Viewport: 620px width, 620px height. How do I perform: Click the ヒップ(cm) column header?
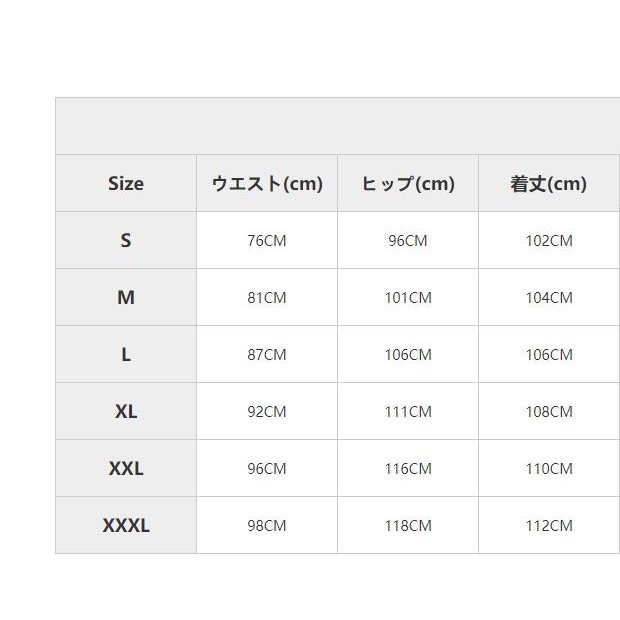point(408,184)
